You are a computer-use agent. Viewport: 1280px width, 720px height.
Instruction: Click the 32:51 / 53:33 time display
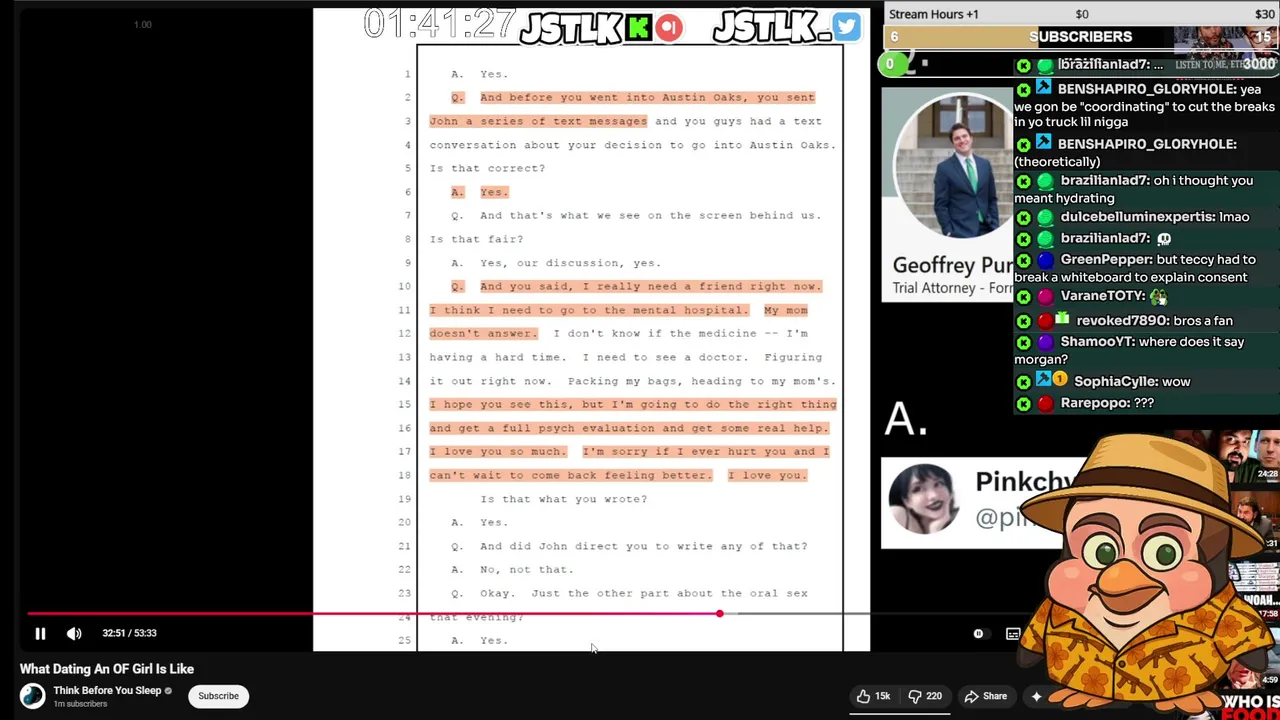129,633
